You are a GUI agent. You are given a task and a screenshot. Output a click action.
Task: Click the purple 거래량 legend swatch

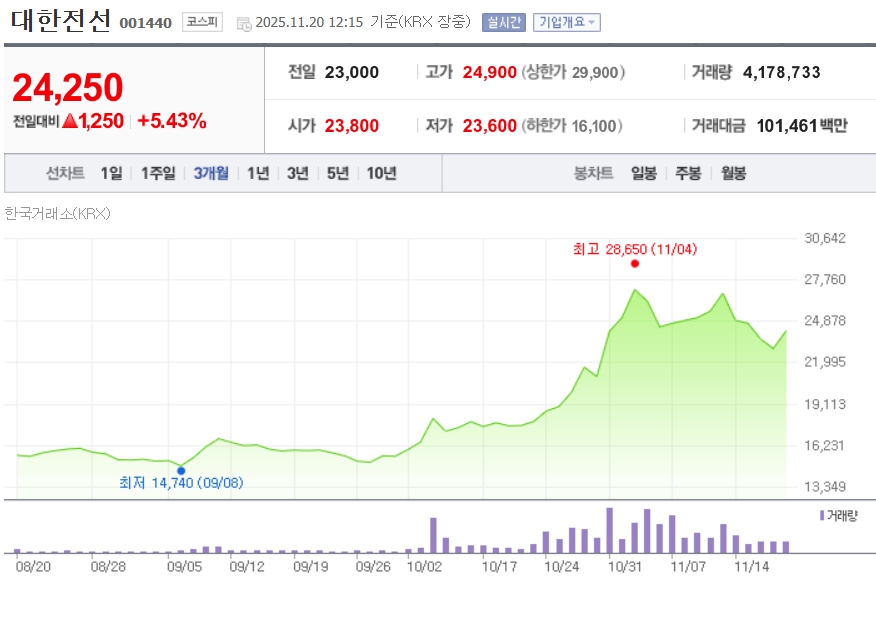click(822, 515)
